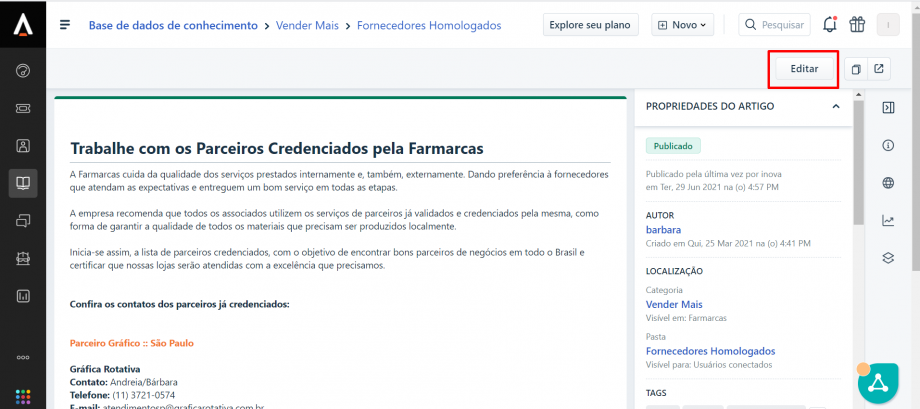Click Explore seu plano button
This screenshot has height=409, width=920.
(x=590, y=25)
